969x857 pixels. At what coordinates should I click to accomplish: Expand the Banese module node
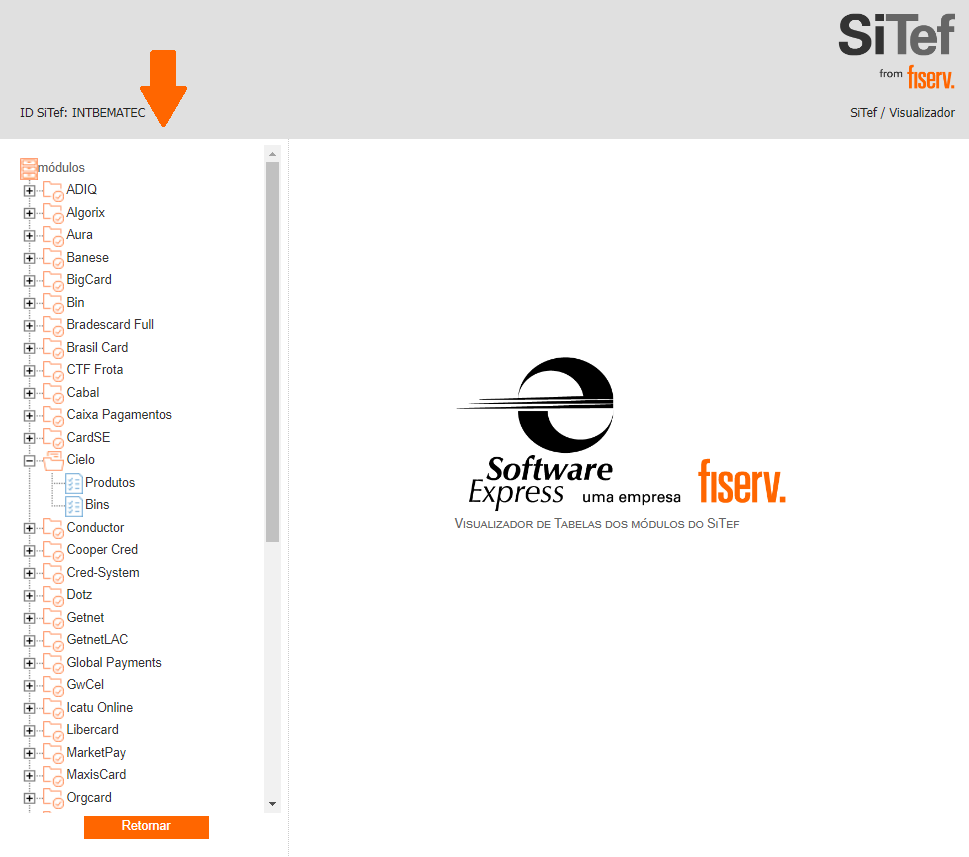point(29,258)
